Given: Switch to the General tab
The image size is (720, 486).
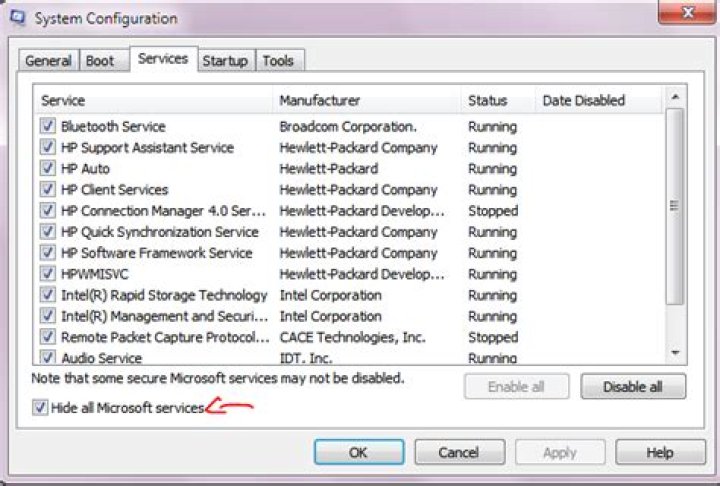Looking at the screenshot, I should click(x=48, y=61).
